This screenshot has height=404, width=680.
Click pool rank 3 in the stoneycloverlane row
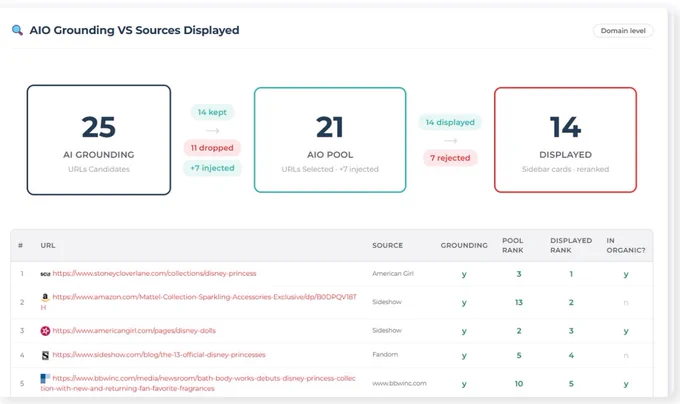[x=519, y=274]
